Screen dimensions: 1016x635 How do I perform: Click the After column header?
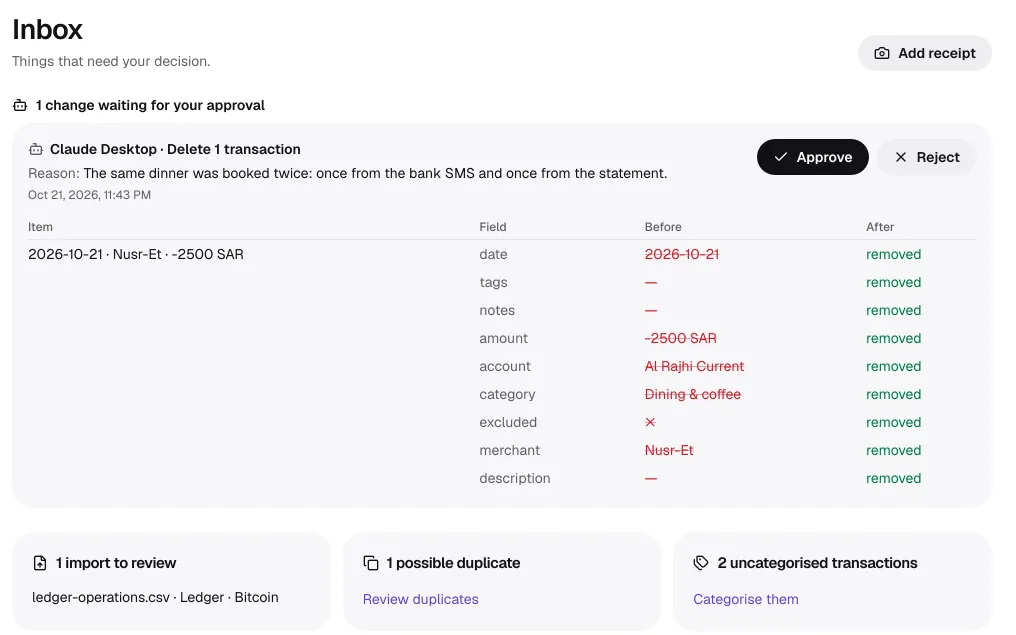pos(880,227)
